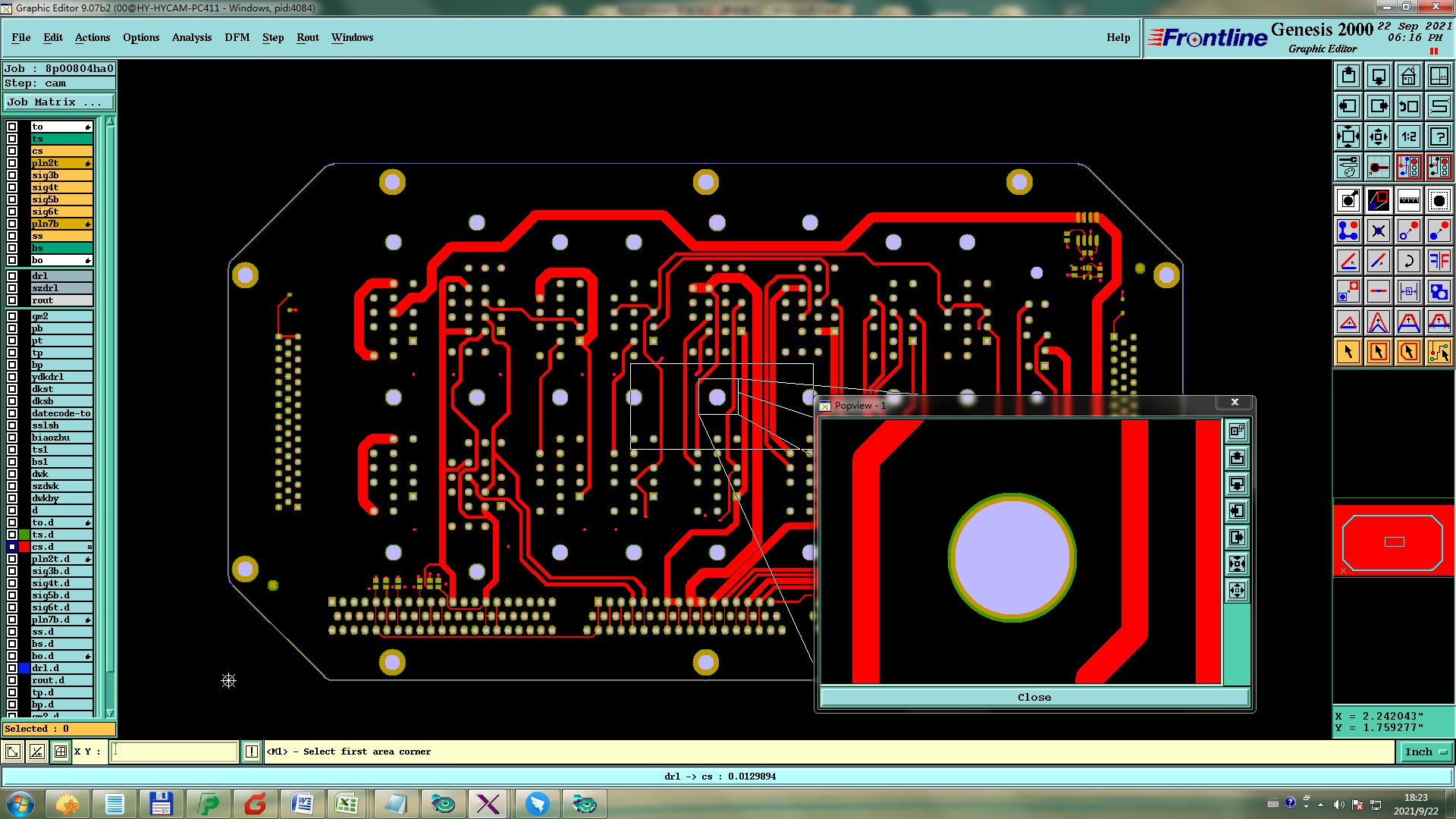Click the pan left view icon

click(x=1348, y=106)
